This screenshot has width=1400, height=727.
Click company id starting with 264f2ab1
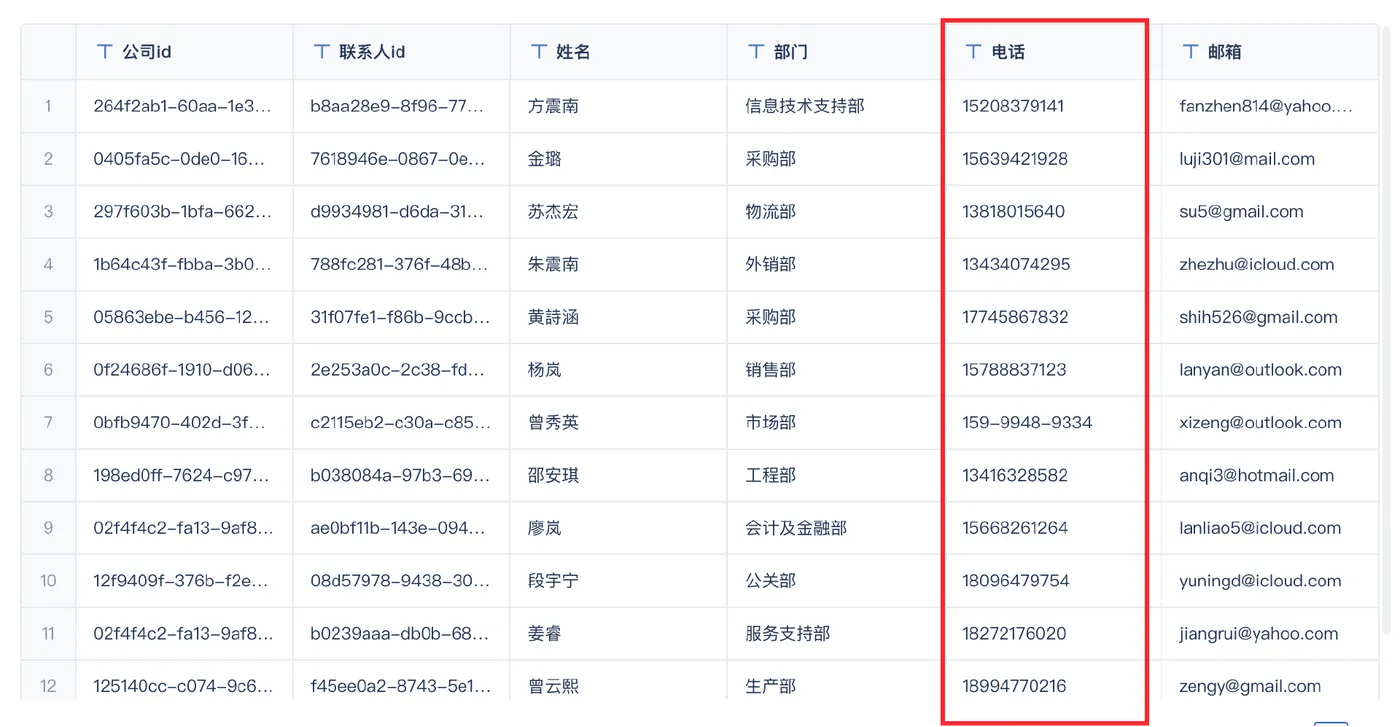point(183,106)
